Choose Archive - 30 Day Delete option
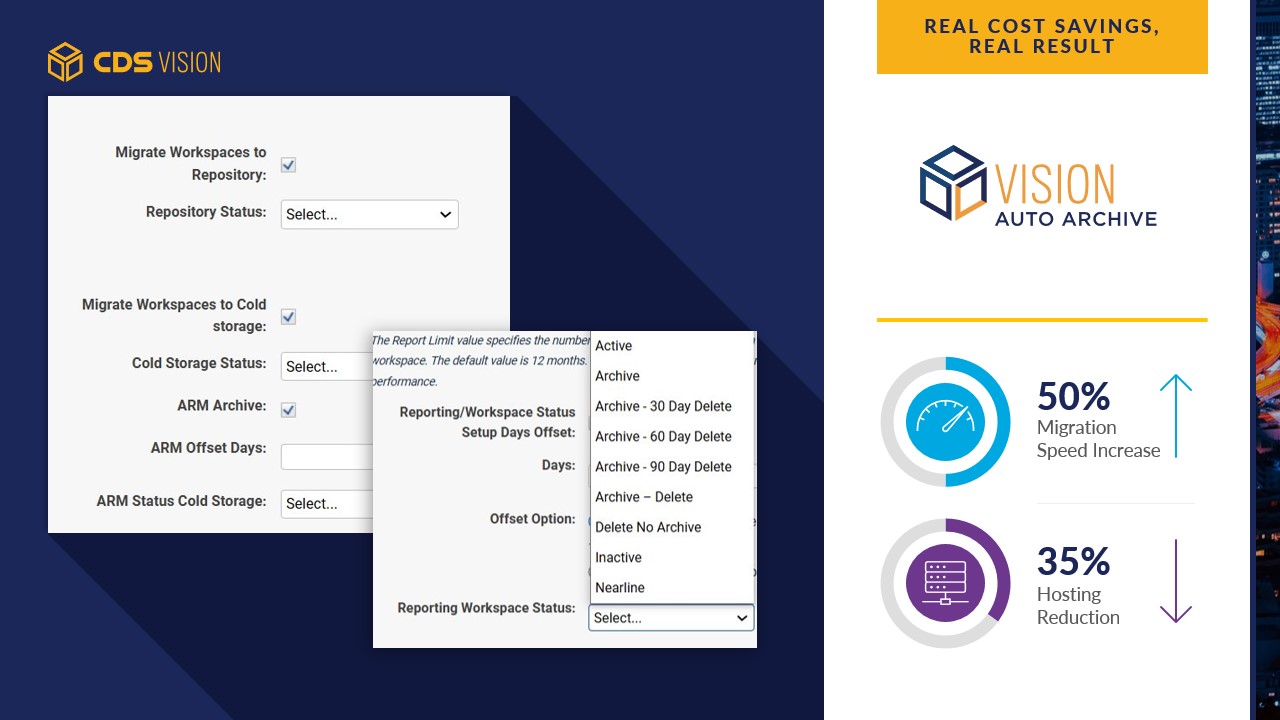The height and width of the screenshot is (720, 1280). [671, 406]
